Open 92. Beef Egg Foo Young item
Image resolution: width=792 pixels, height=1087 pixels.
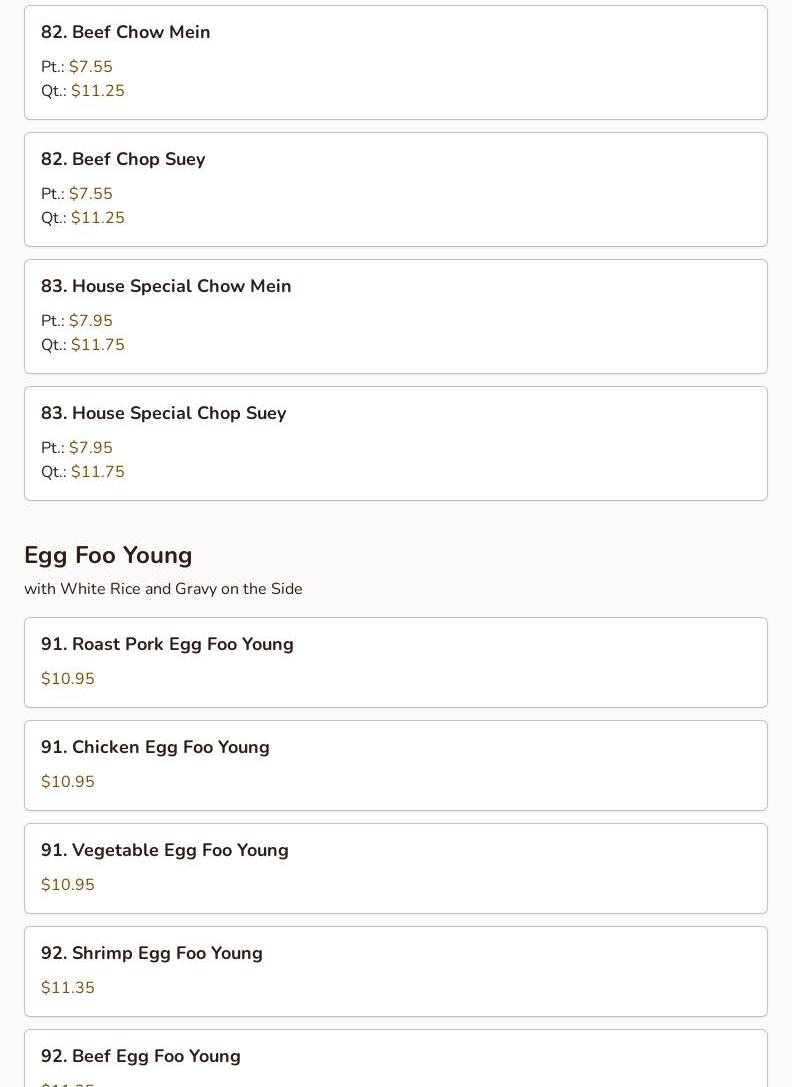click(141, 1056)
